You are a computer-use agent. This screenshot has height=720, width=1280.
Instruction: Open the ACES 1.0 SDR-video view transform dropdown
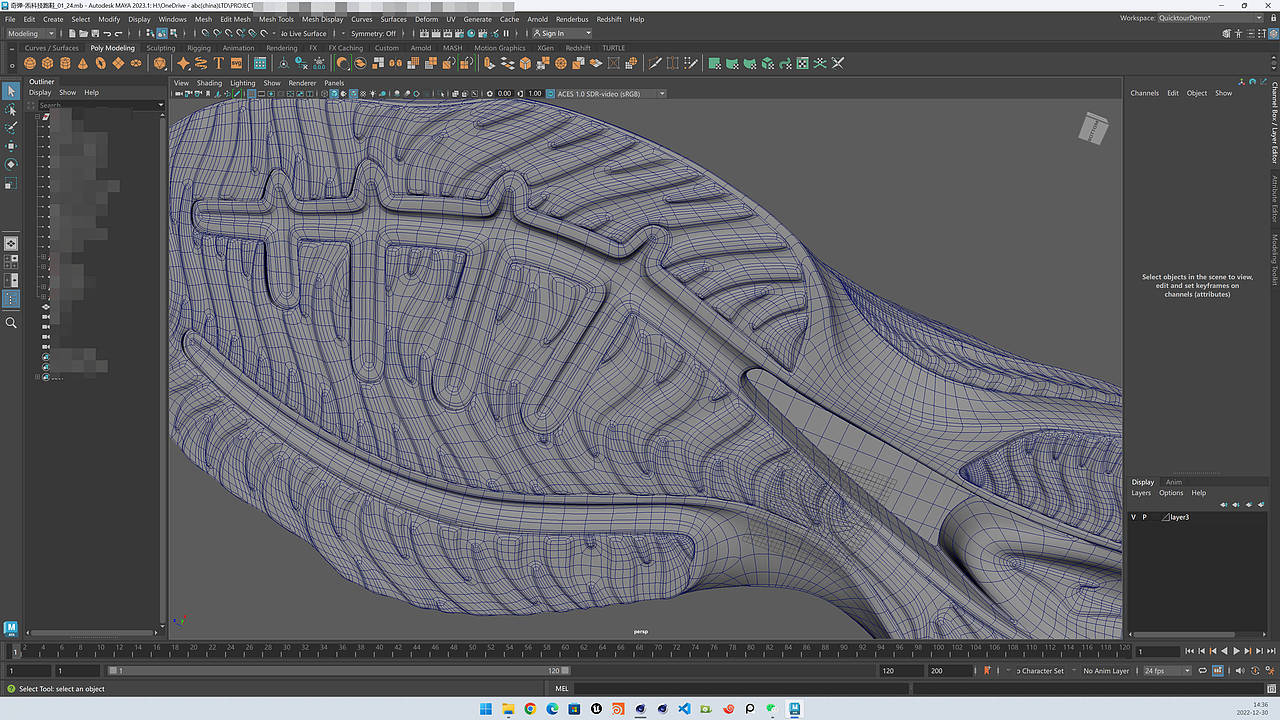pyautogui.click(x=611, y=93)
